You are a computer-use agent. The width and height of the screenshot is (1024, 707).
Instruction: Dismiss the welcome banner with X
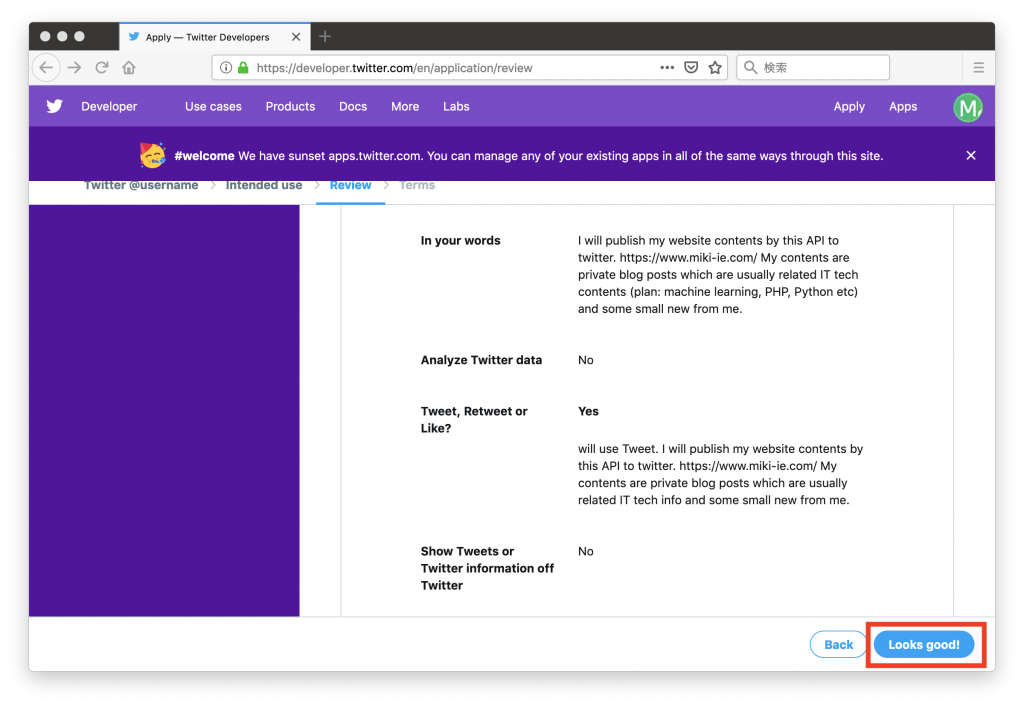970,155
